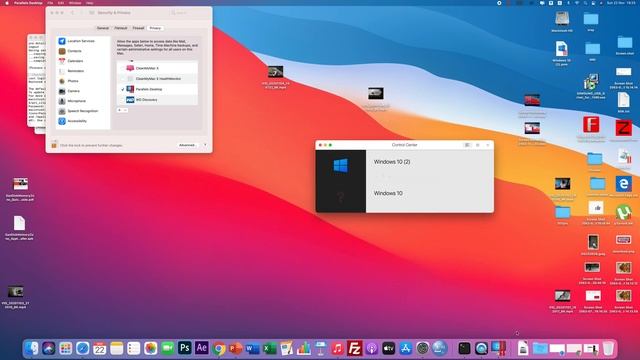The width and height of the screenshot is (640, 360).
Task: Switch to the Firewall tab
Action: coord(138,28)
